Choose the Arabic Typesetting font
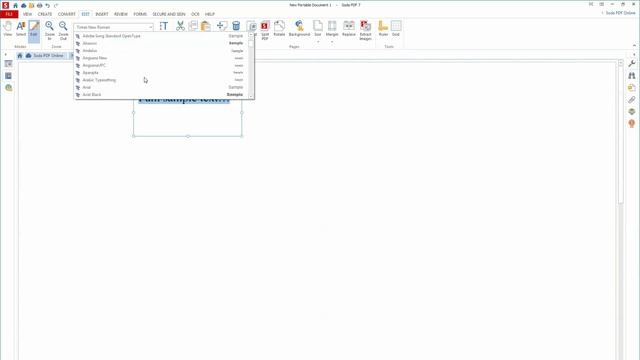 (x=160, y=80)
